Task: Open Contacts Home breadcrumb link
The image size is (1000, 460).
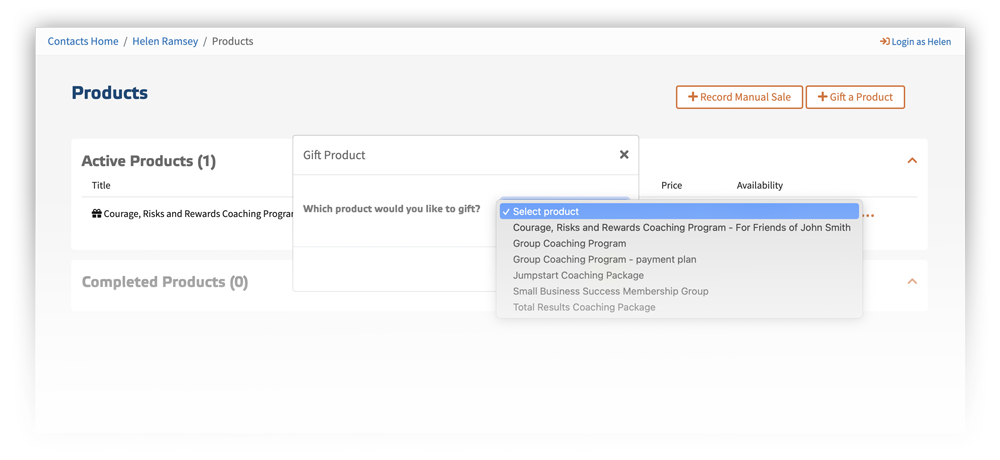Action: (x=83, y=41)
